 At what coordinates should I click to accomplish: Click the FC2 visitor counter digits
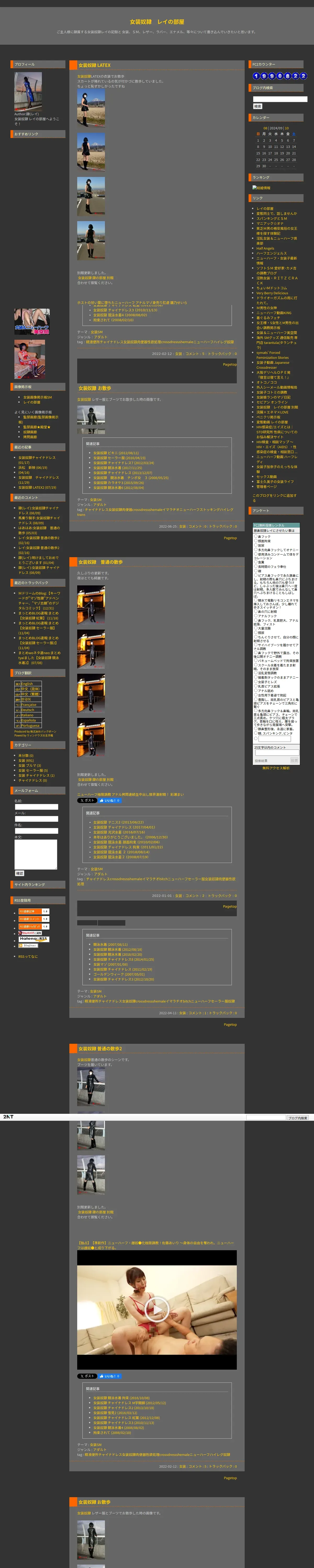pyautogui.click(x=280, y=76)
